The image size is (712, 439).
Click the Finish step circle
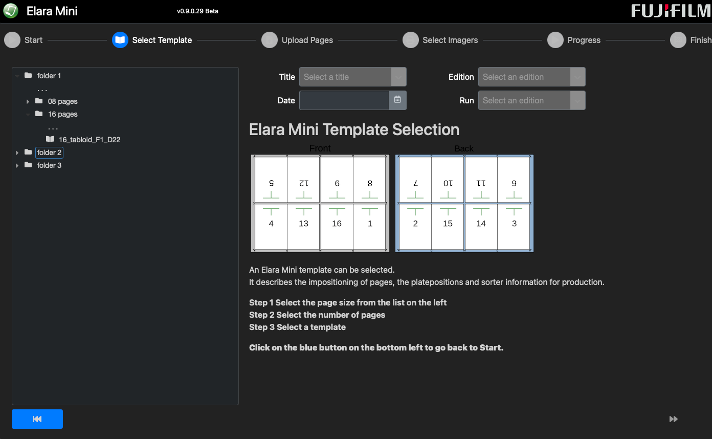click(x=678, y=40)
